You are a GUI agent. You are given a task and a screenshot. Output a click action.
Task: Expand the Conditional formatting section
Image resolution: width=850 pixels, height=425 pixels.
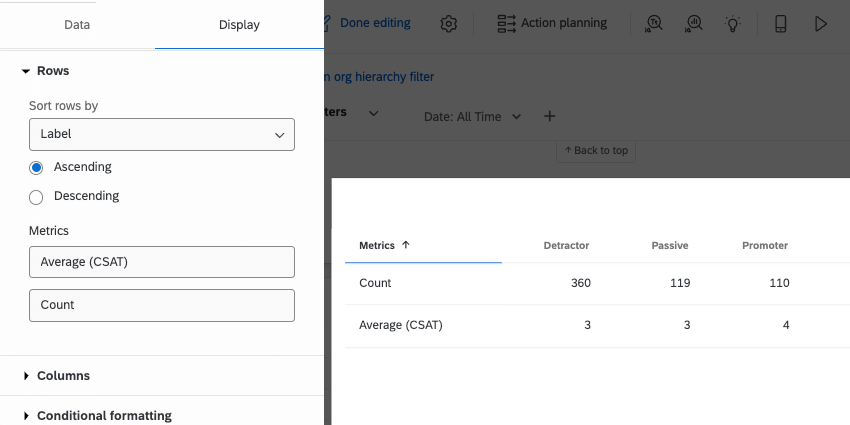[103, 415]
